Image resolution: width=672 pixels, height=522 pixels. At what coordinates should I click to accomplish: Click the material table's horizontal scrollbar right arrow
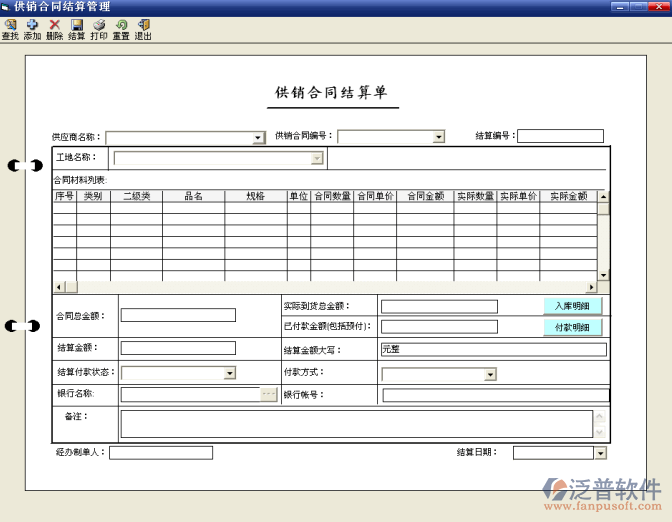tap(591, 287)
